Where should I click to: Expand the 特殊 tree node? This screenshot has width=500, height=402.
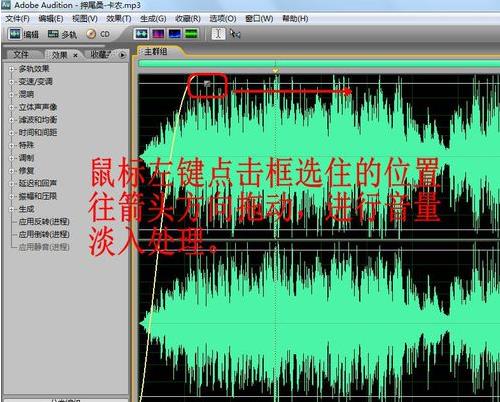(11, 146)
